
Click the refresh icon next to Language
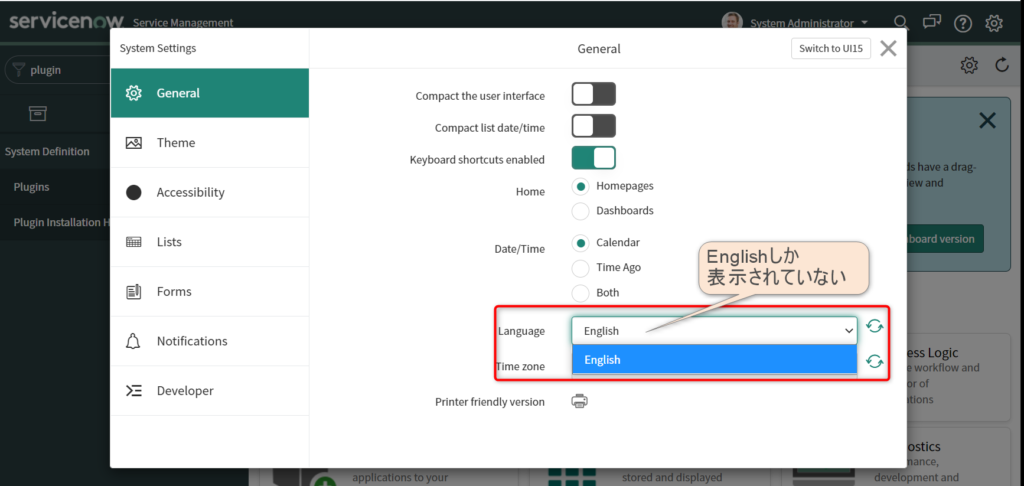[874, 327]
